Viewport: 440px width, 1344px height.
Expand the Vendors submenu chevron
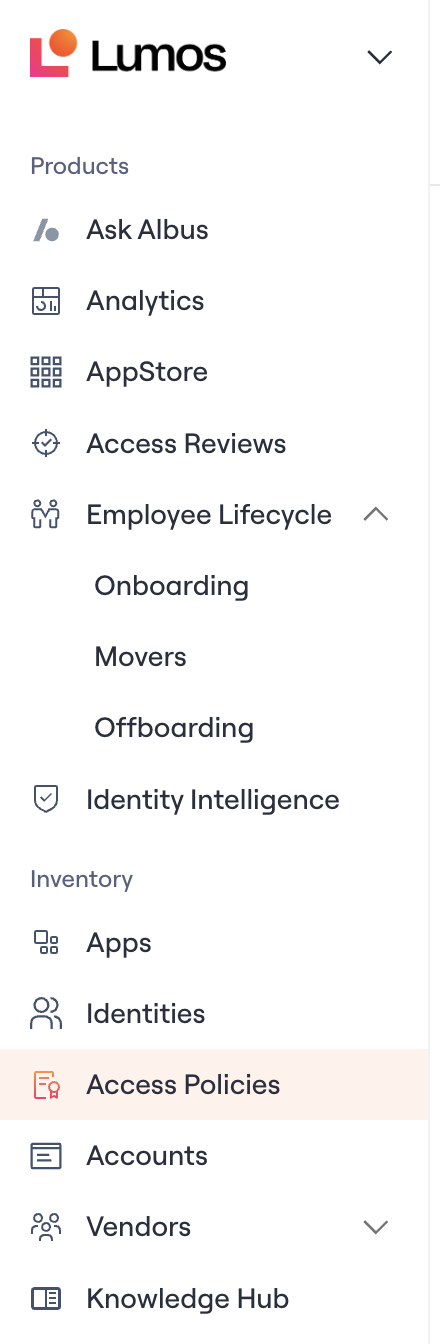(376, 1227)
